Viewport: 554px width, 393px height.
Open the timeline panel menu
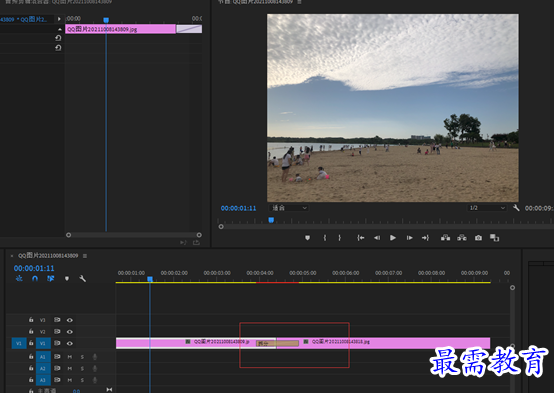[85, 256]
